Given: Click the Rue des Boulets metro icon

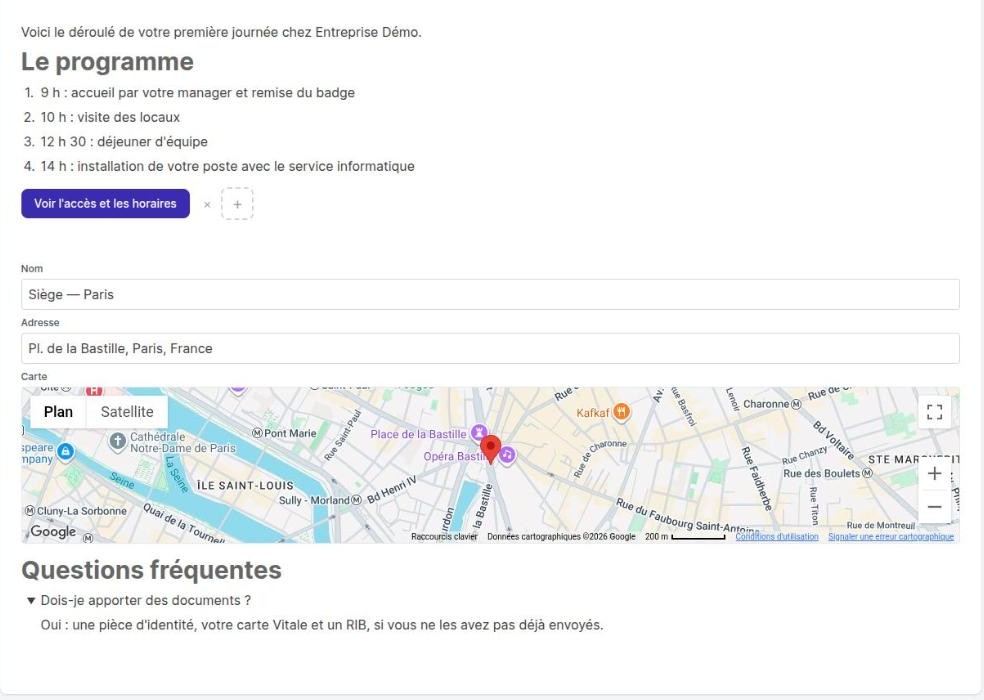Looking at the screenshot, I should point(867,473).
